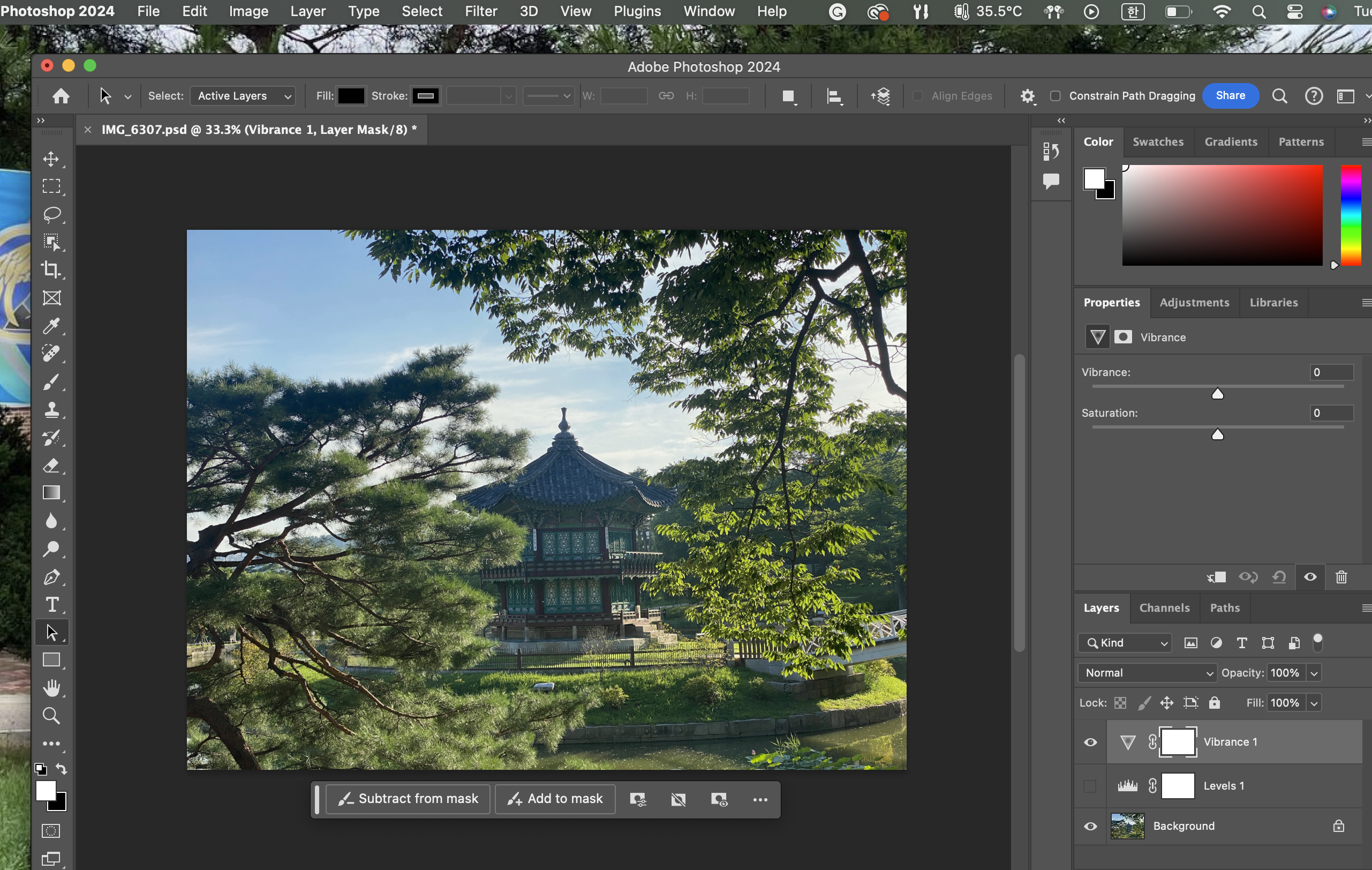Switch to the Adjustments tab

pyautogui.click(x=1194, y=302)
